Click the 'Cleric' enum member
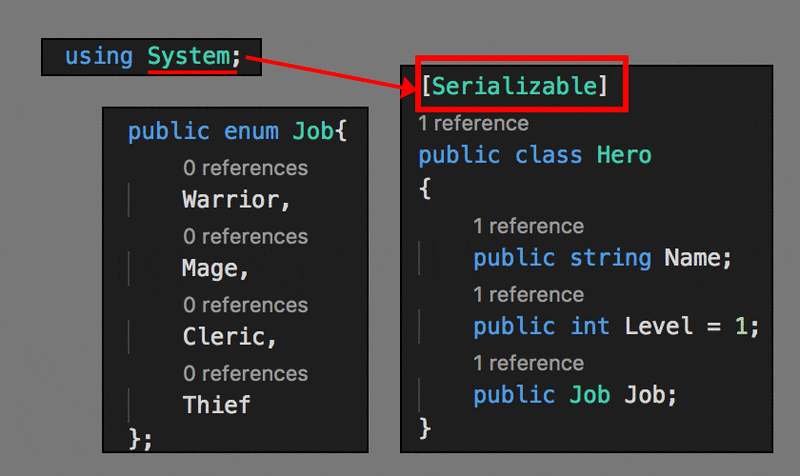 pos(223,337)
